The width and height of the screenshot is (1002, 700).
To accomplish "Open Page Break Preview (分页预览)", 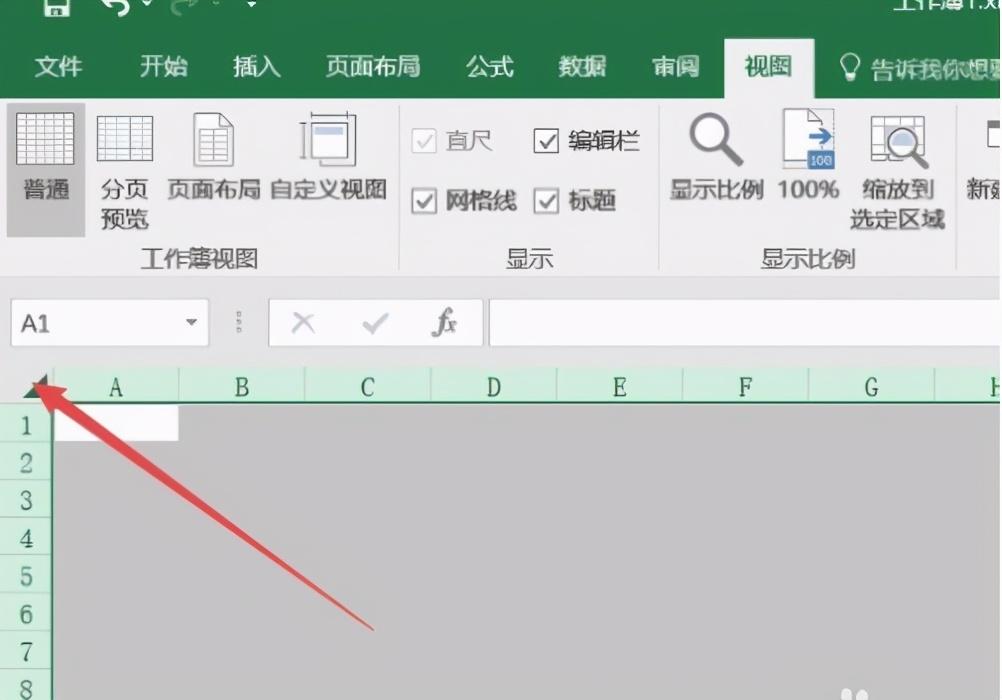I will [x=125, y=170].
